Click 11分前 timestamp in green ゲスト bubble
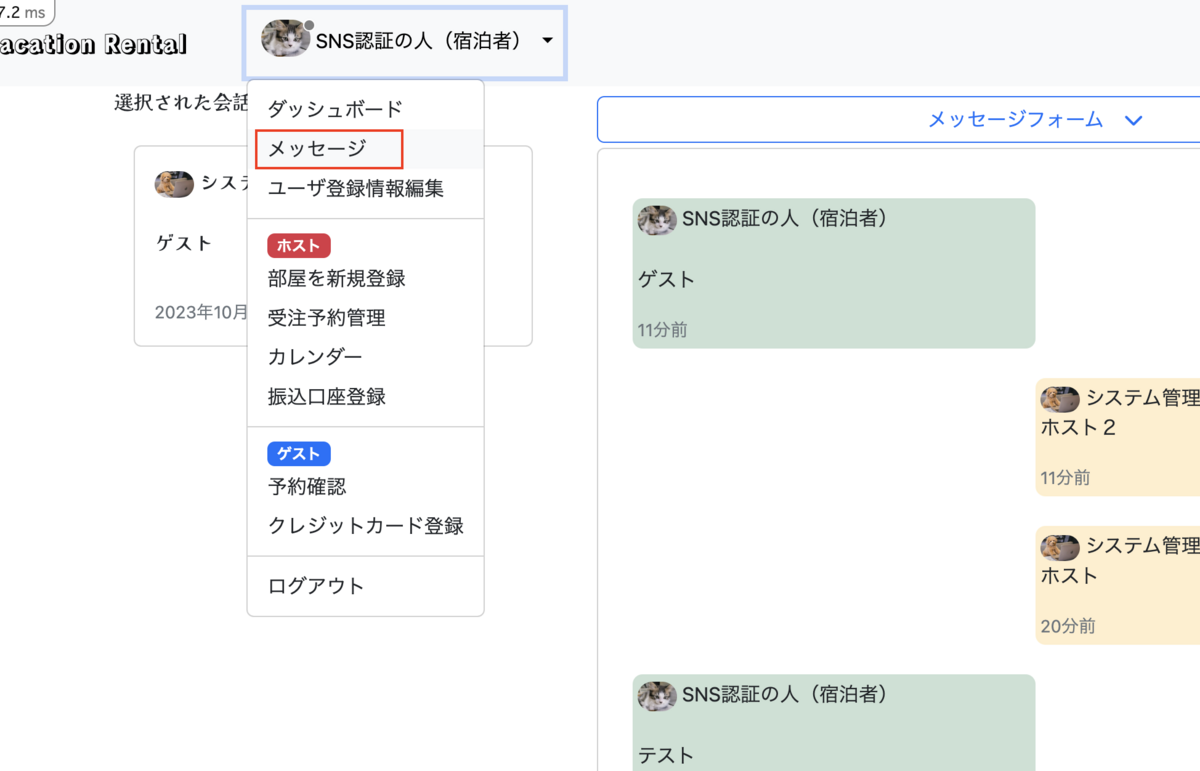Screen dimensions: 1200x771 point(663,330)
